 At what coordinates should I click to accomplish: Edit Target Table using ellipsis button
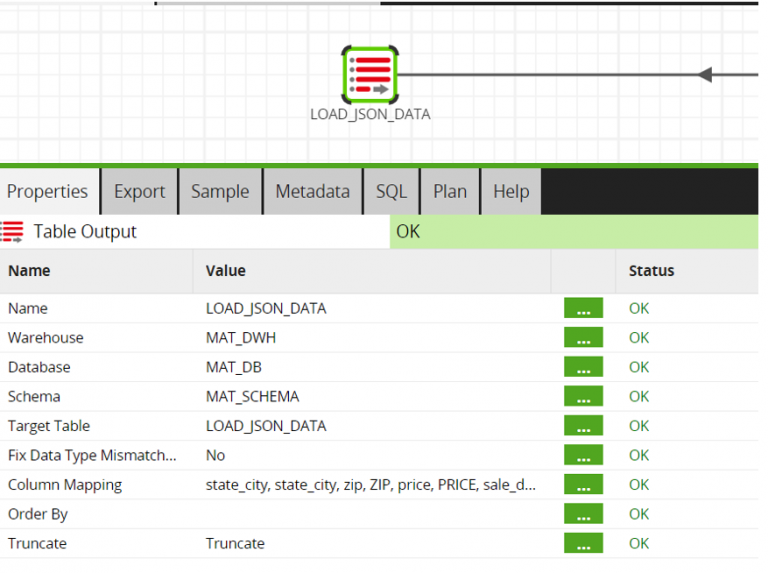[x=583, y=426]
